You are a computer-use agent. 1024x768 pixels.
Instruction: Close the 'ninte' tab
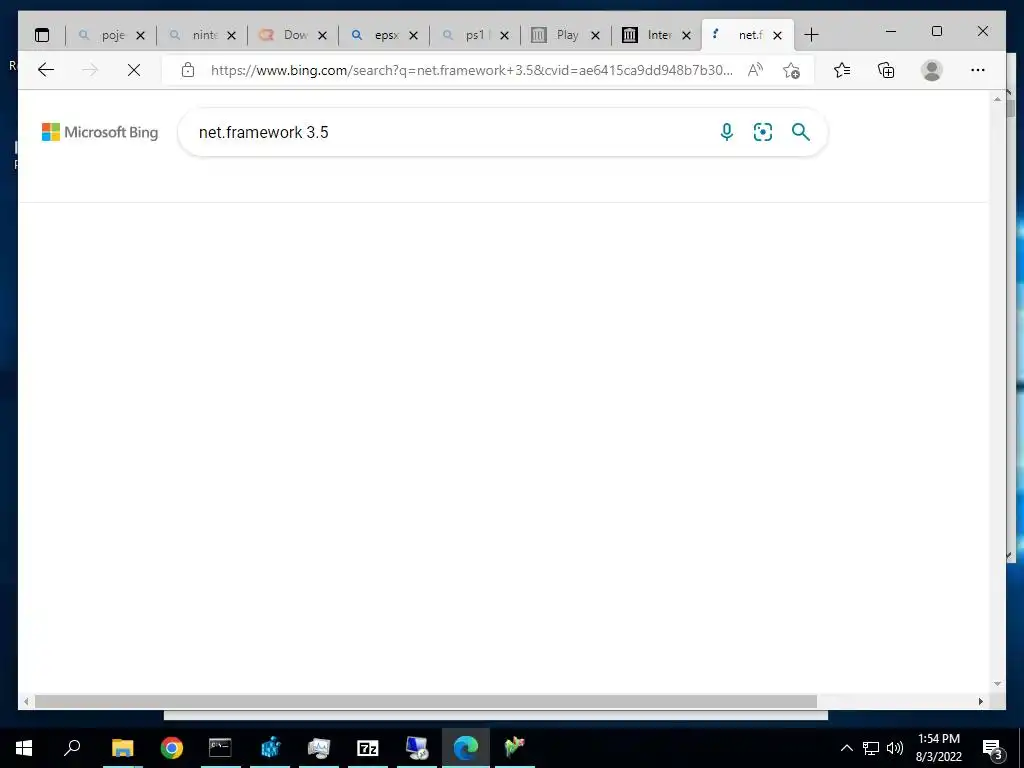point(231,35)
